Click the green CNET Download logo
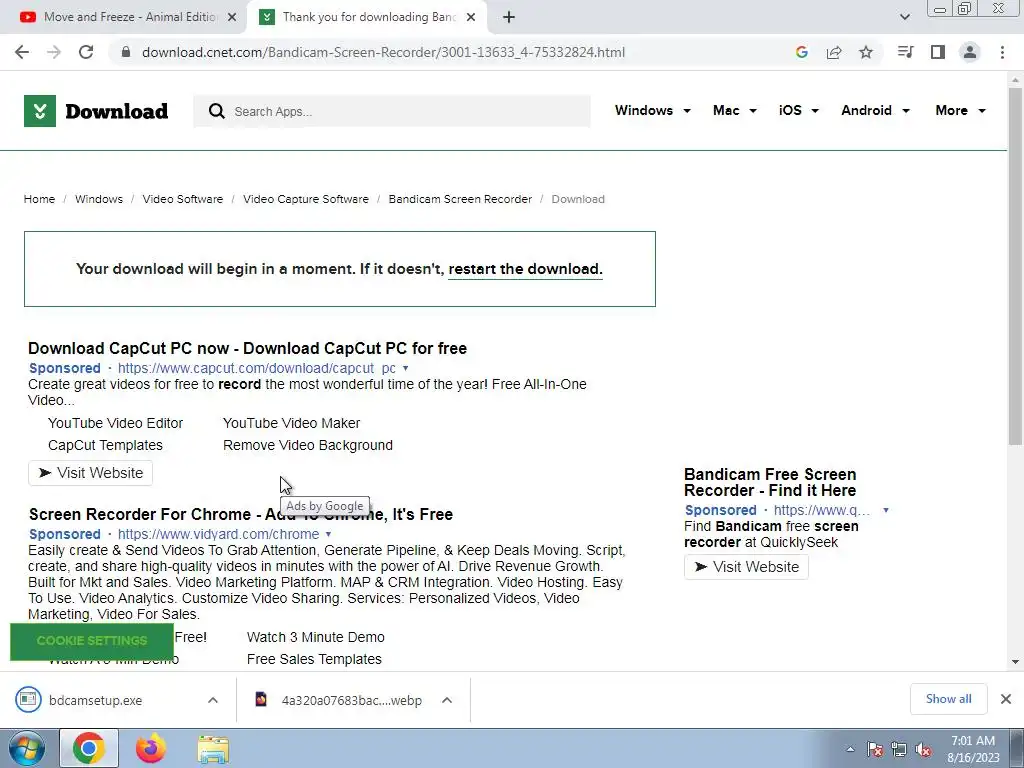This screenshot has height=768, width=1024. coord(96,111)
